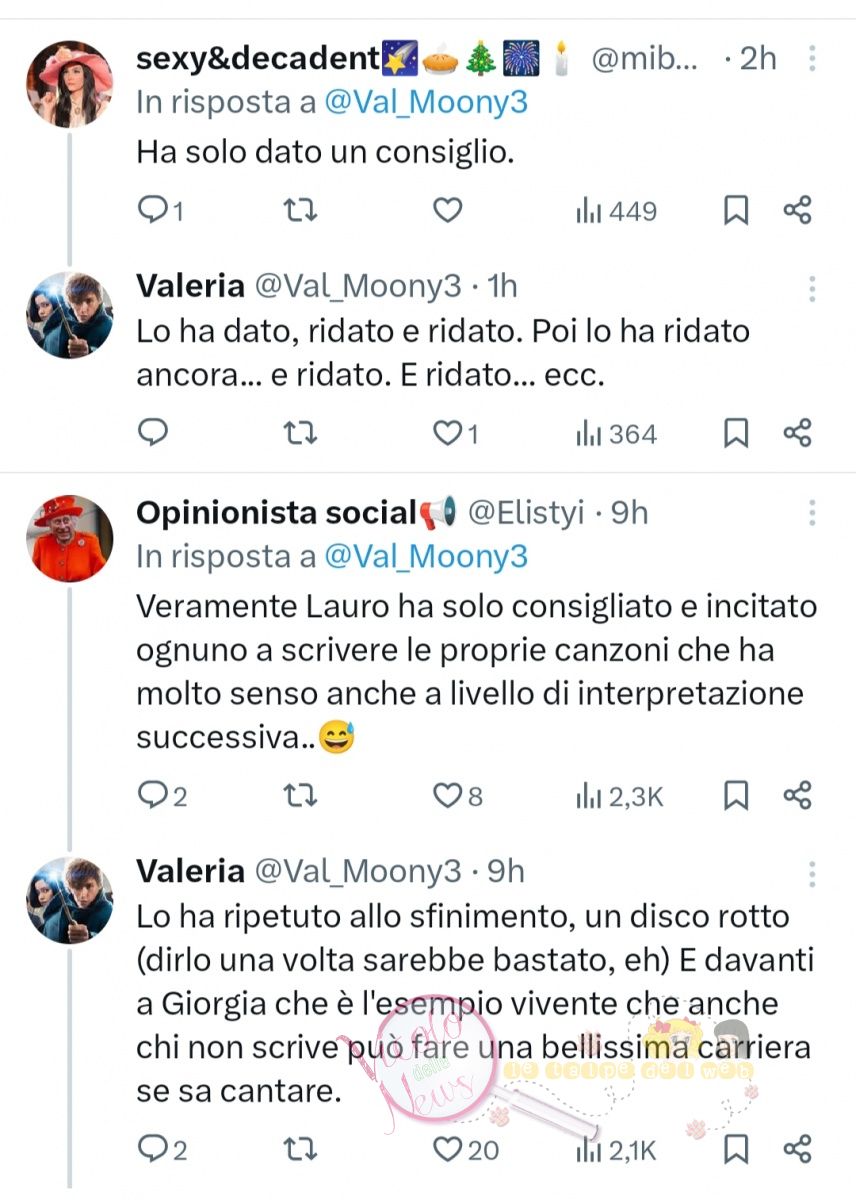Open Opinionista social's profile name
Viewport: 856px width, 1200px height.
(x=275, y=513)
